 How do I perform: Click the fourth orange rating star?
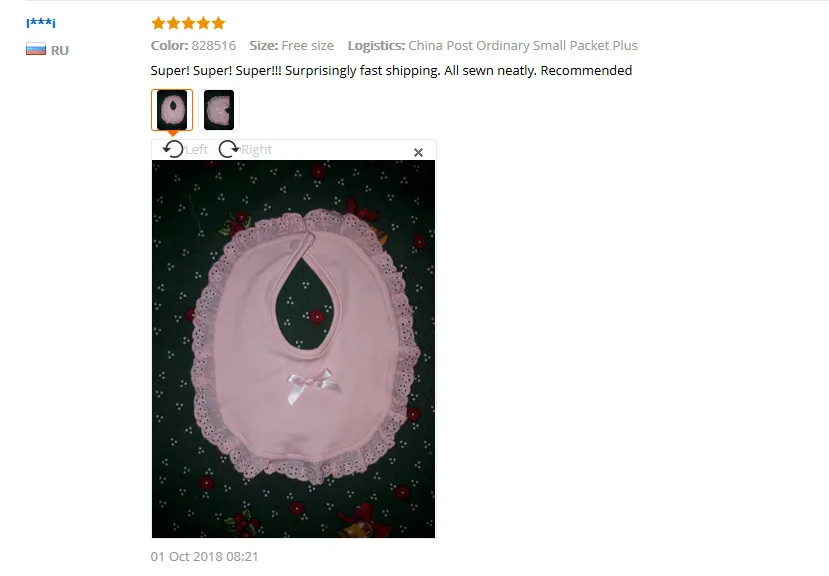[x=204, y=23]
